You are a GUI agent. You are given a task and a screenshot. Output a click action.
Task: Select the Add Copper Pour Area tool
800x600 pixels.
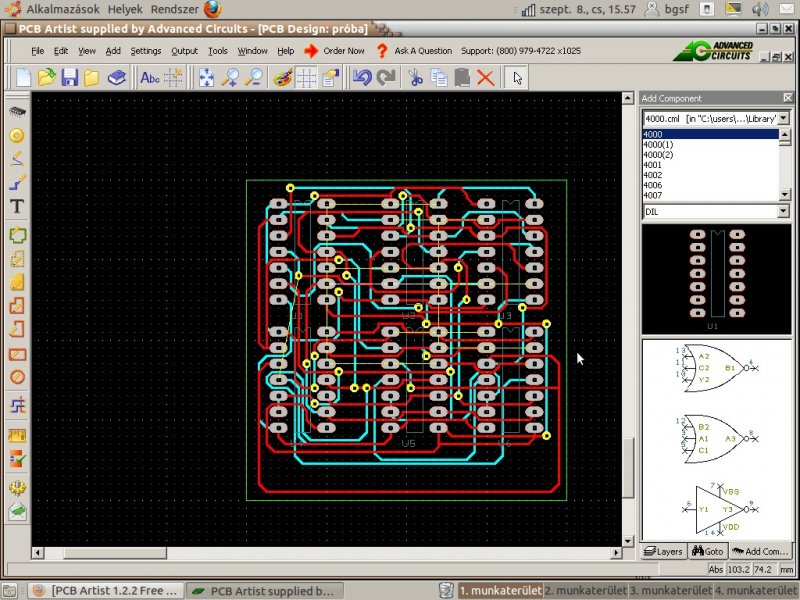(17, 282)
